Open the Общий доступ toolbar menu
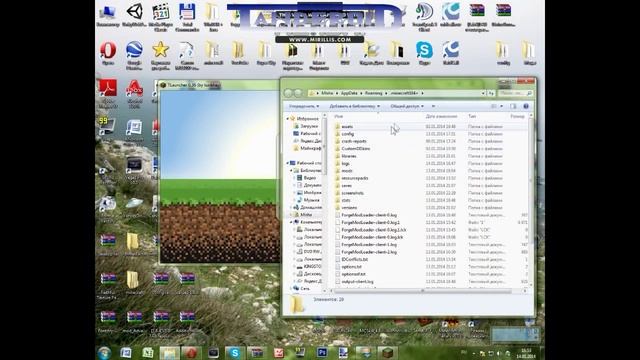Image resolution: width=640 pixels, height=360 pixels. (407, 106)
